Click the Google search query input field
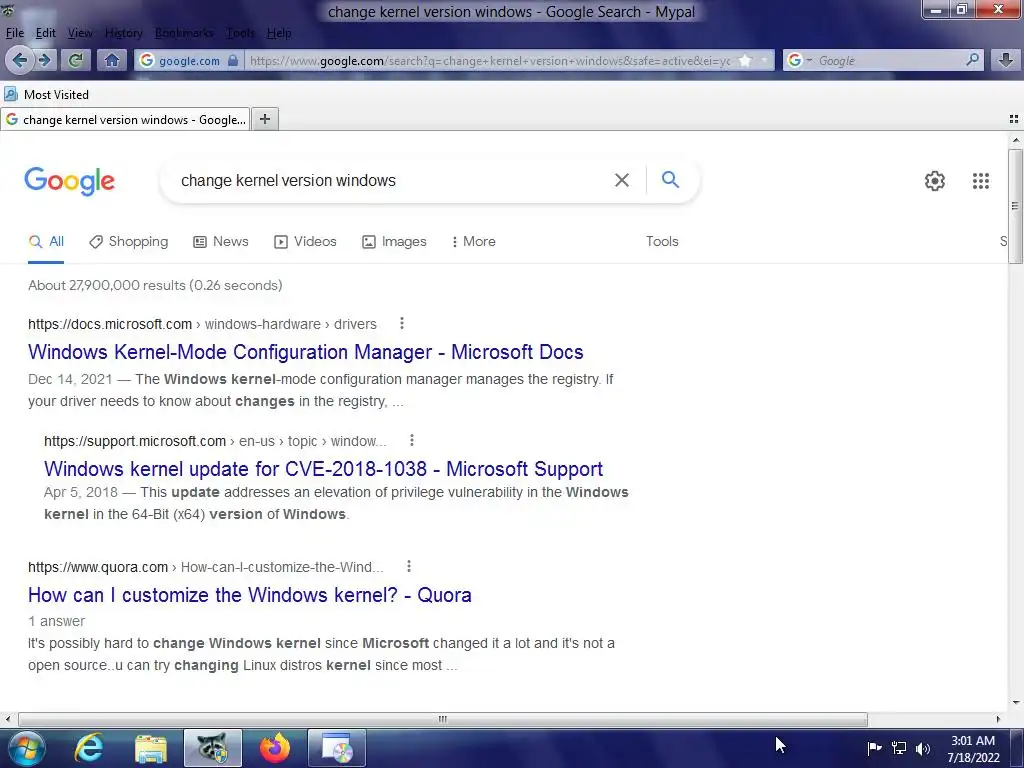 (392, 180)
